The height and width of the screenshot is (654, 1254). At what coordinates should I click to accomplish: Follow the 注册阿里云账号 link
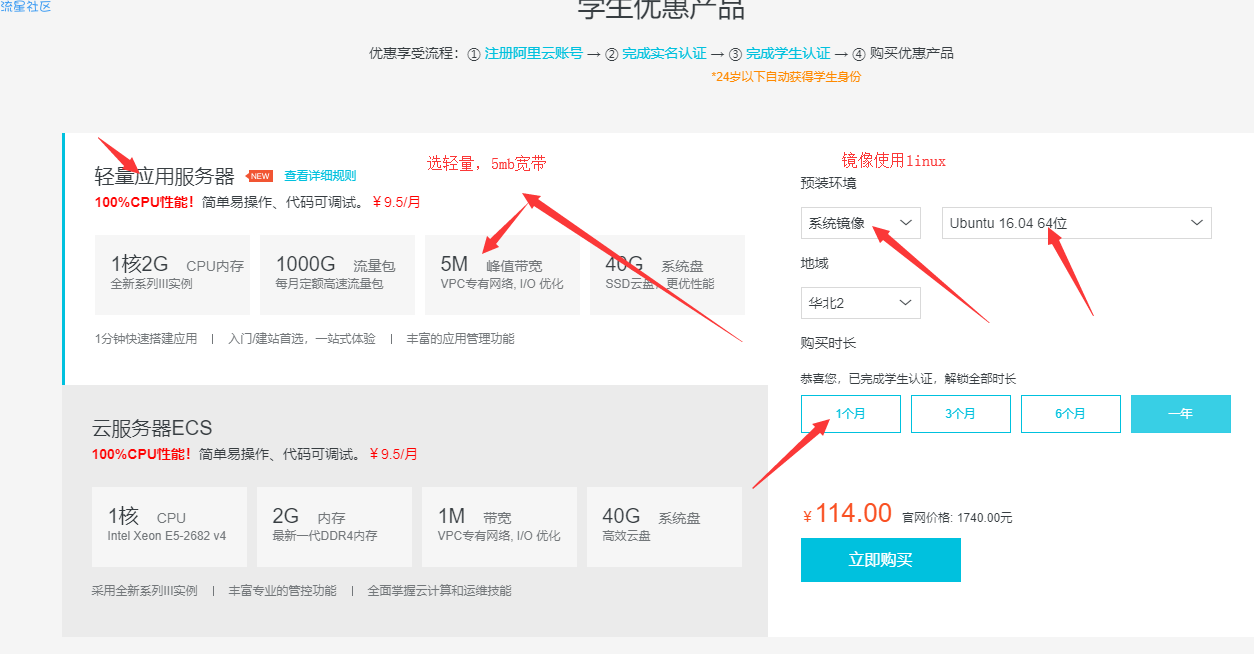click(533, 54)
